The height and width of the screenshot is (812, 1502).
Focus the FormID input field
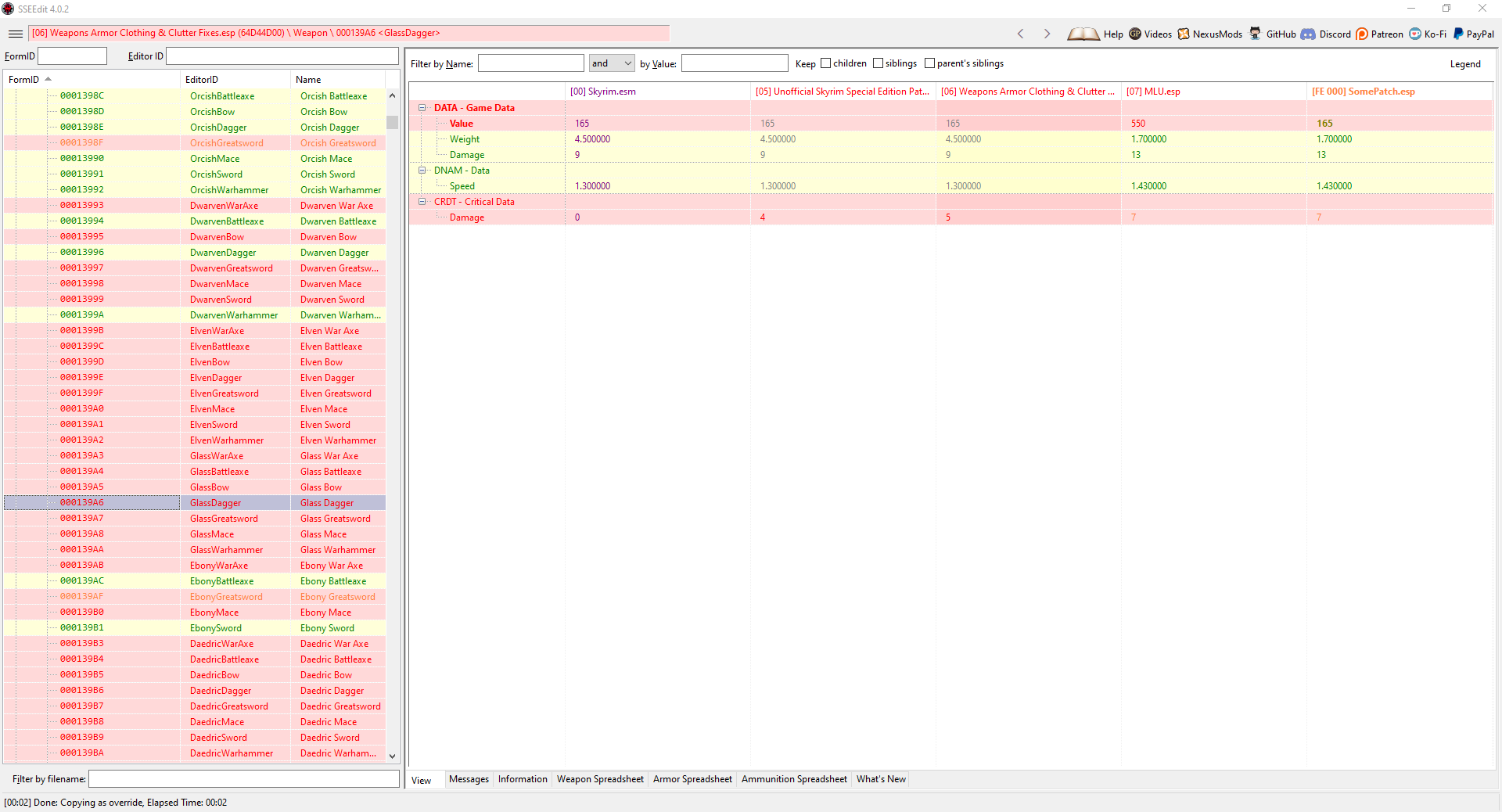click(72, 56)
